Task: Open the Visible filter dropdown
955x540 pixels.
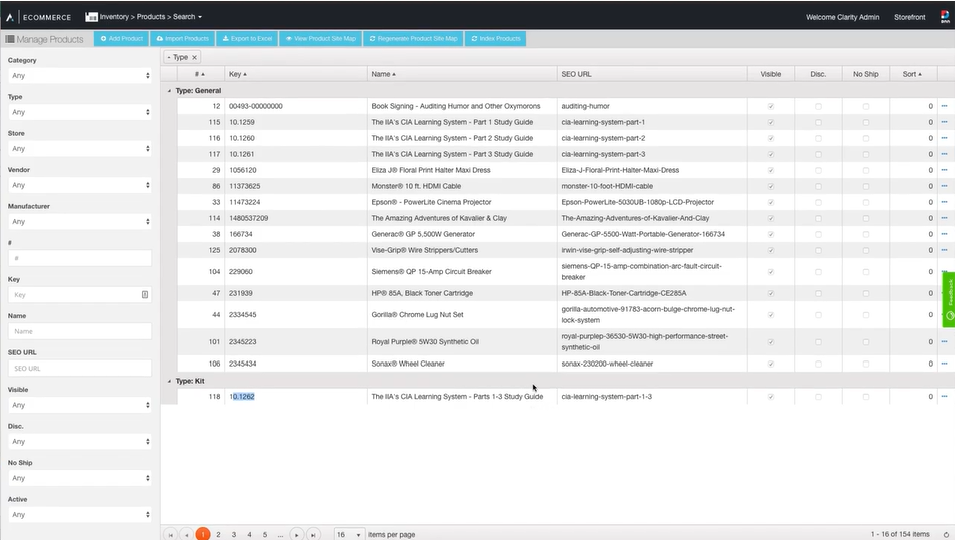Action: [x=80, y=405]
